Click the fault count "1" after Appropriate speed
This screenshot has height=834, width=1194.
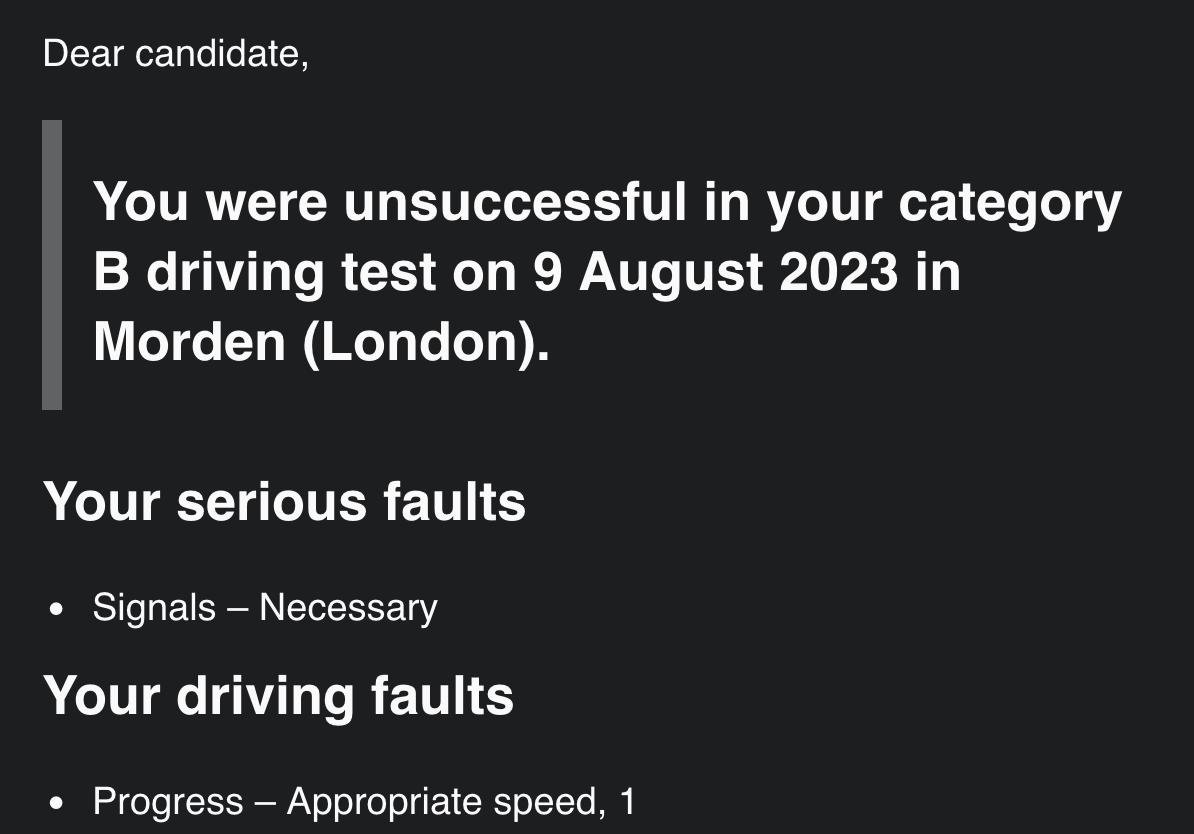tap(627, 802)
